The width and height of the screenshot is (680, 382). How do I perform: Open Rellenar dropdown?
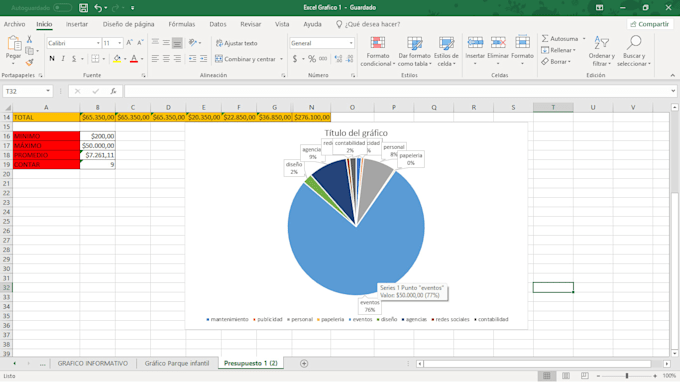(559, 50)
